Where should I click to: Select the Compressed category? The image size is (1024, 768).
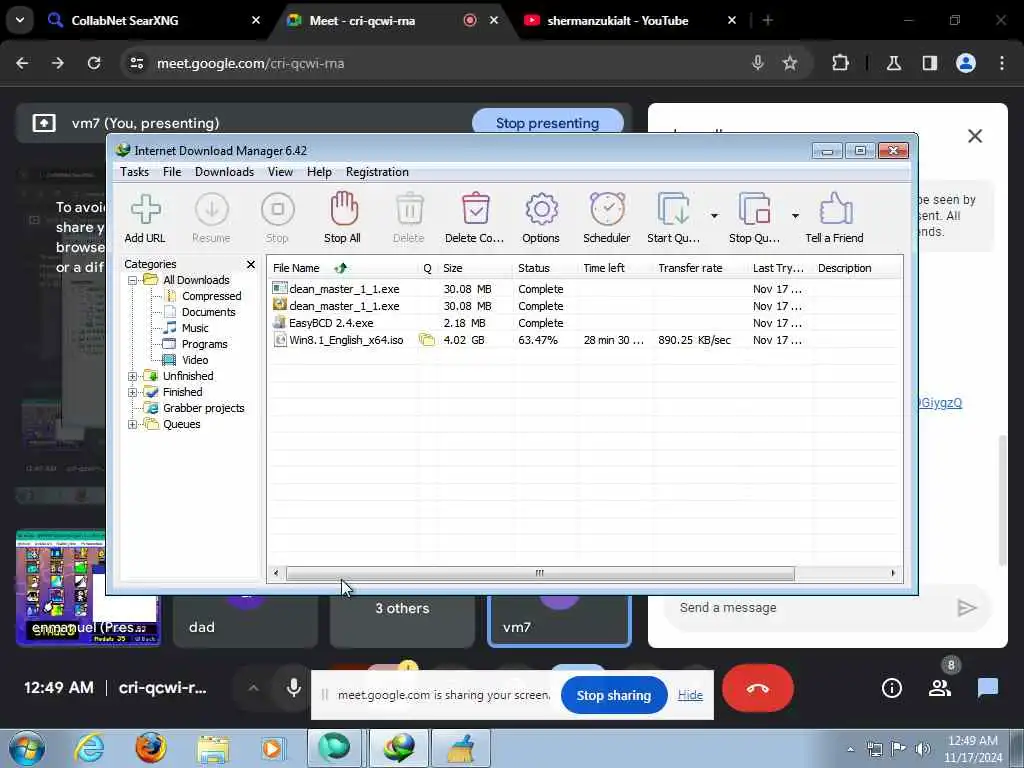coord(211,296)
